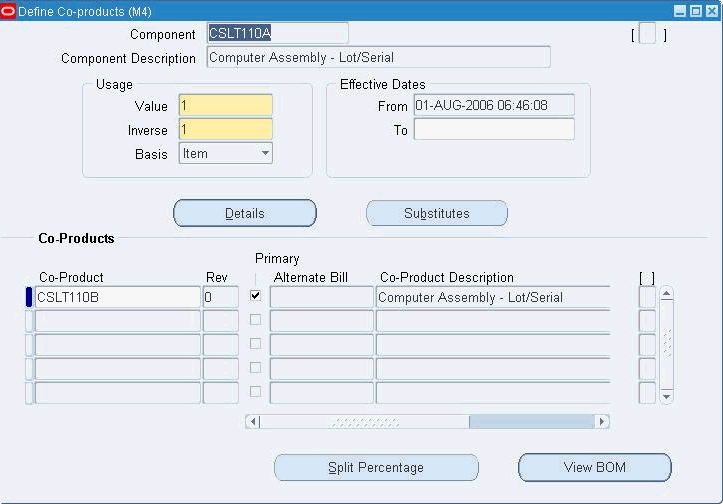Click the Effective Dates From field

494,105
